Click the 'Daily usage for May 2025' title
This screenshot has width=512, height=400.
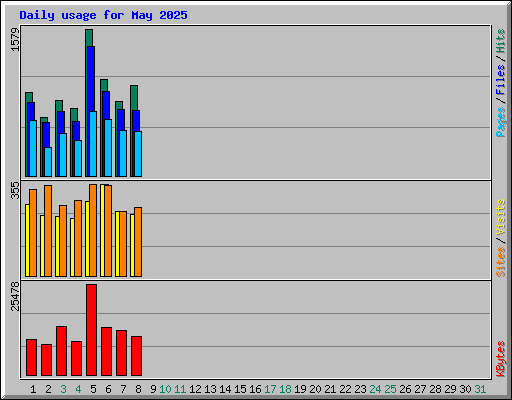pyautogui.click(x=103, y=15)
